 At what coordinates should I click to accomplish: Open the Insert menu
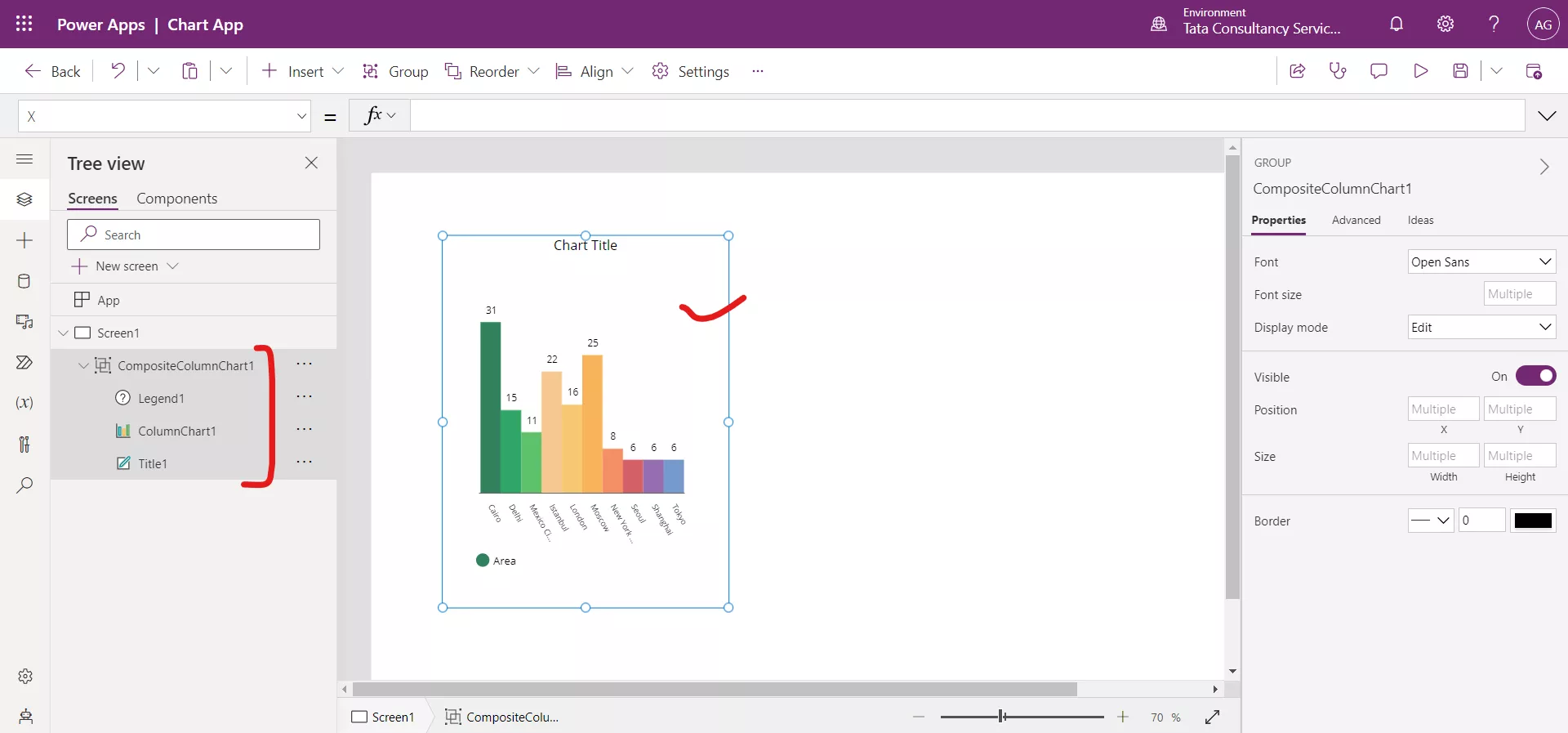tap(302, 71)
